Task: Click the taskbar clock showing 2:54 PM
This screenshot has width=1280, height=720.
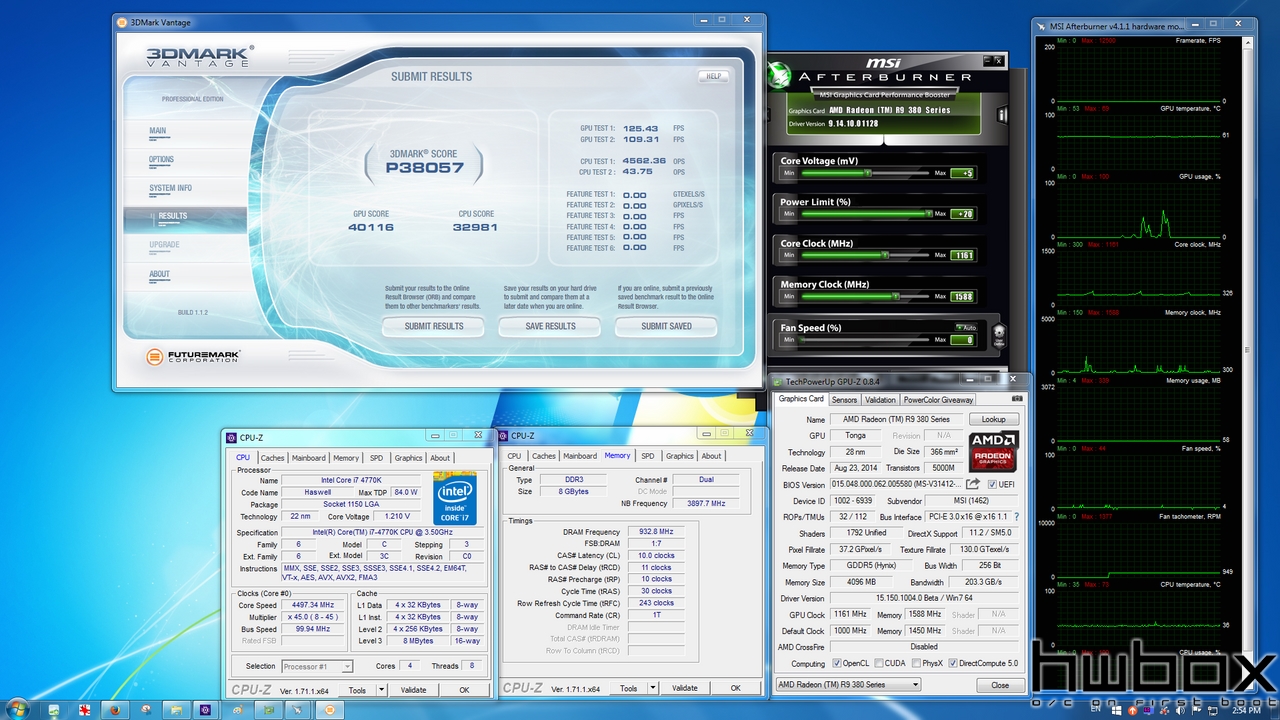Action: point(1246,710)
